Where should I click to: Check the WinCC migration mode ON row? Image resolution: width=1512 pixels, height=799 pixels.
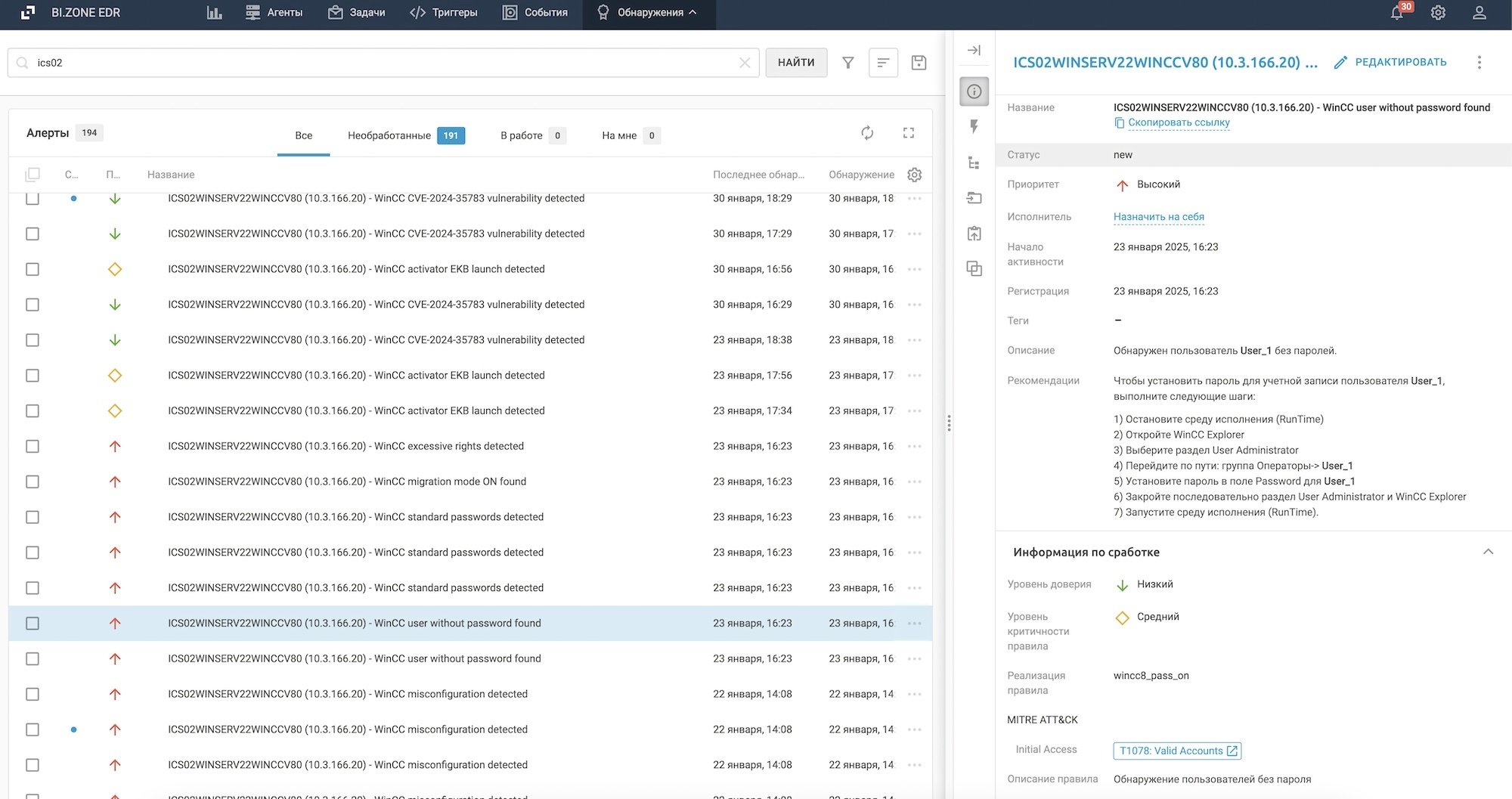[x=33, y=482]
